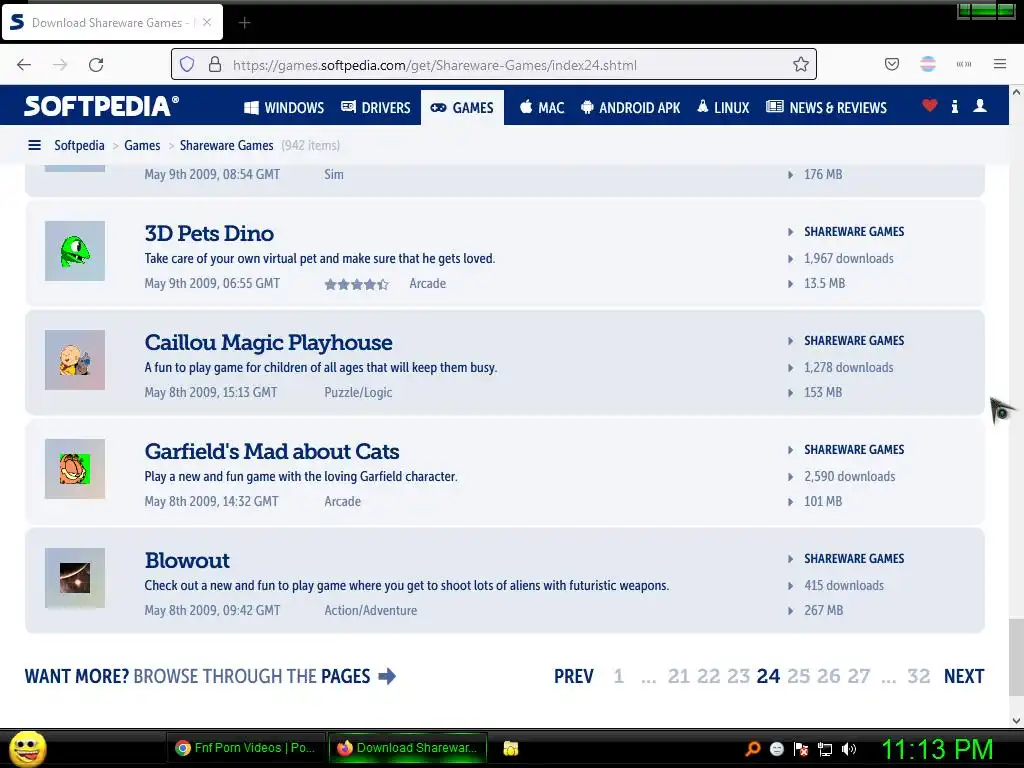Viewport: 1024px width, 768px height.
Task: Open the Windows section
Action: 284,108
